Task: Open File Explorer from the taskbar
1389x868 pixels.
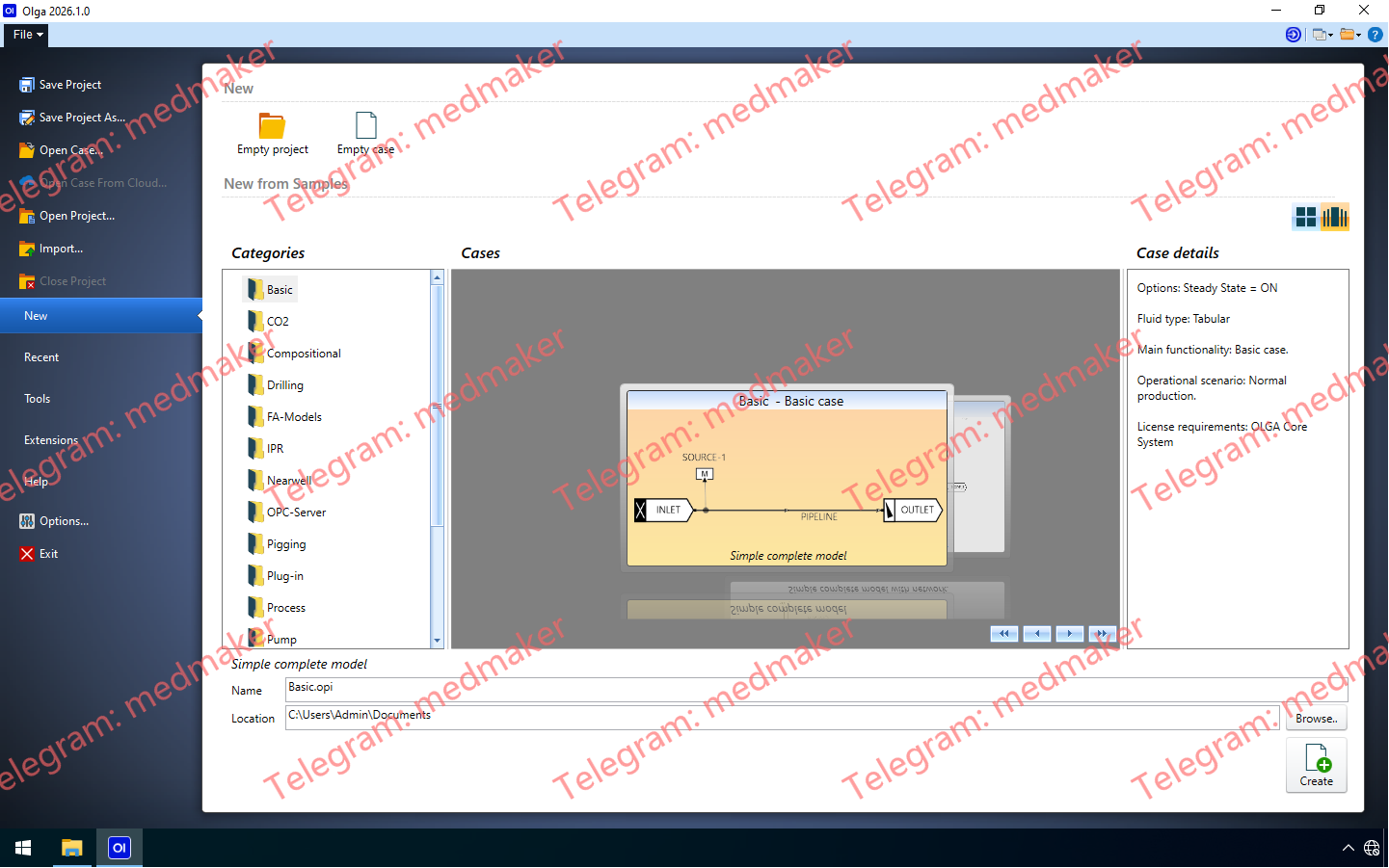Action: [71, 848]
